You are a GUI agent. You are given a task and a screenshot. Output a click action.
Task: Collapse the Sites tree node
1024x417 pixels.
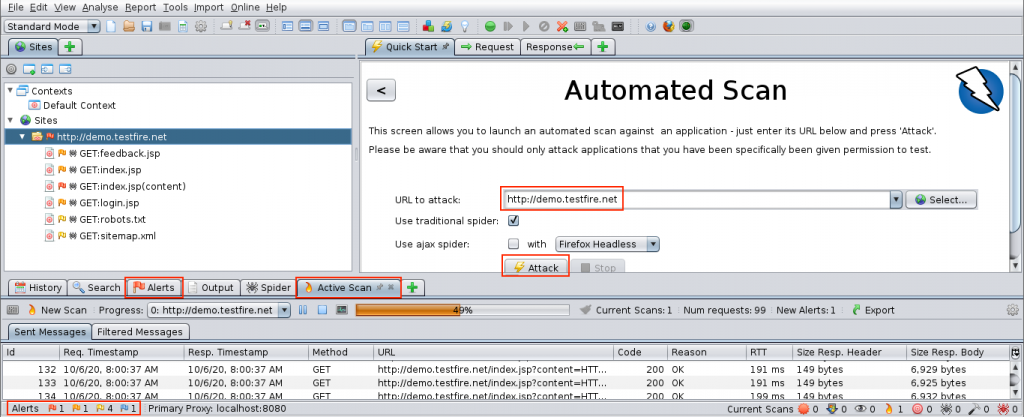tap(10, 120)
